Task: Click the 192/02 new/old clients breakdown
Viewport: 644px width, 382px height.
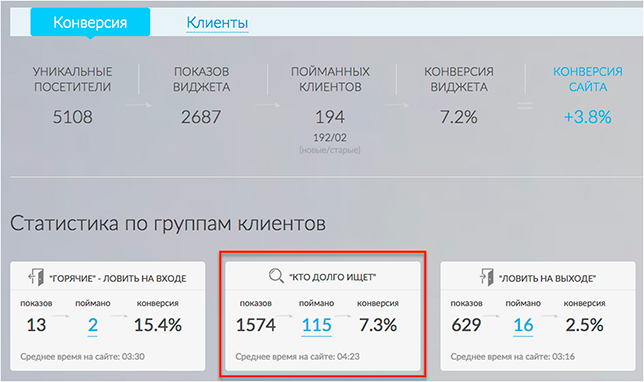Action: coord(330,137)
